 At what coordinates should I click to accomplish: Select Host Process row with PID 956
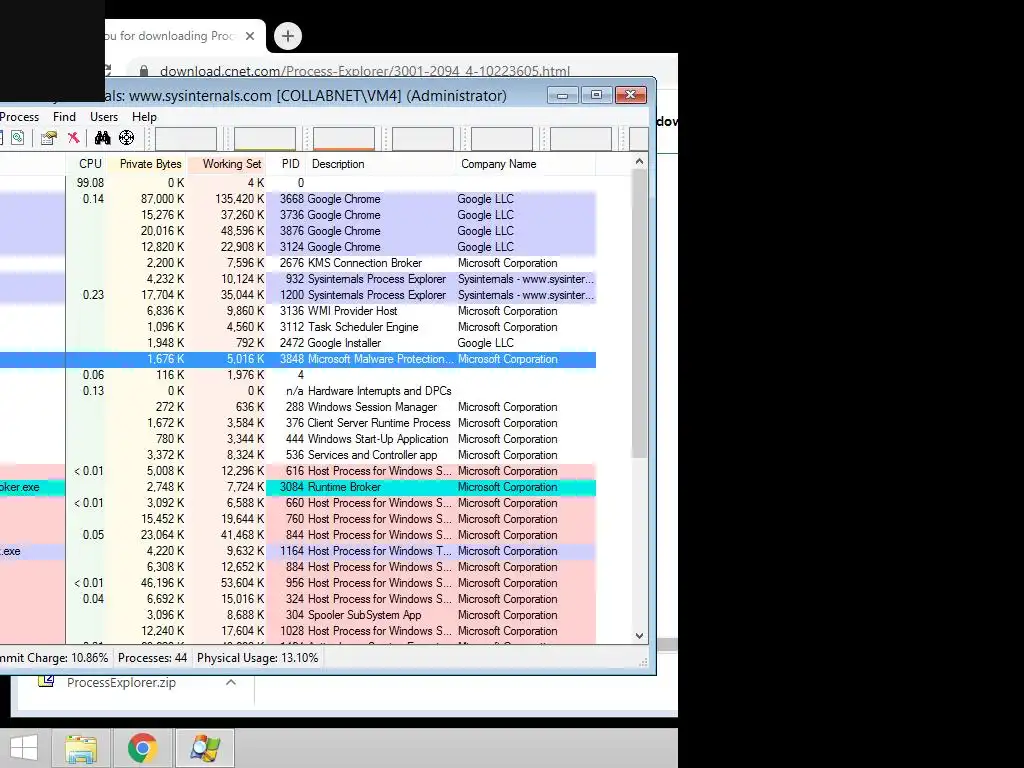(298, 583)
